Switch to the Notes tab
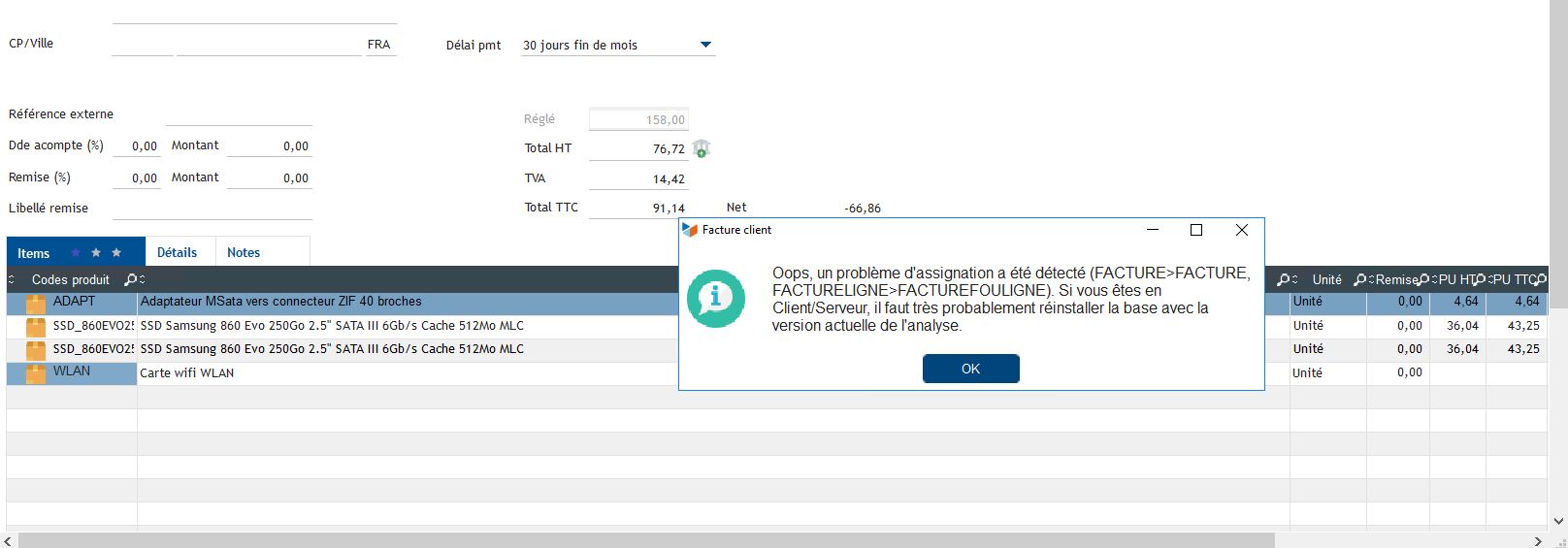 [x=244, y=252]
